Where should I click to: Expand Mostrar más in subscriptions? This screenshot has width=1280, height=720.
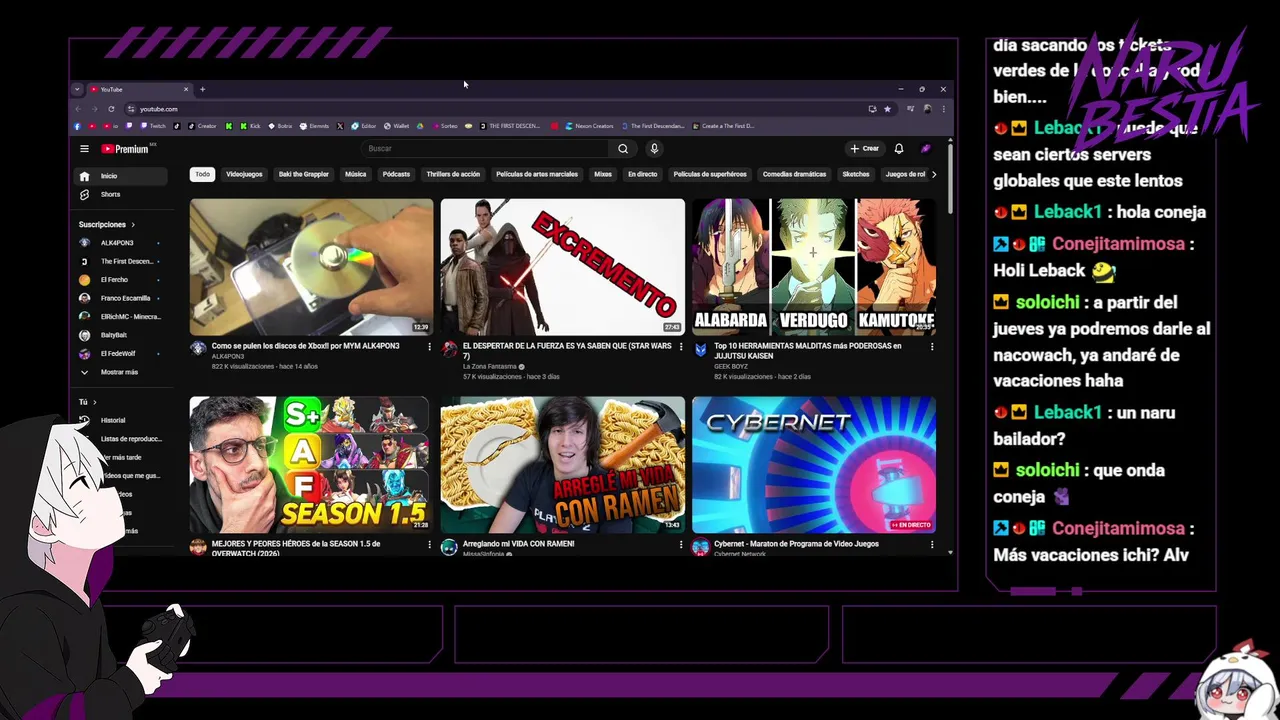pyautogui.click(x=120, y=372)
